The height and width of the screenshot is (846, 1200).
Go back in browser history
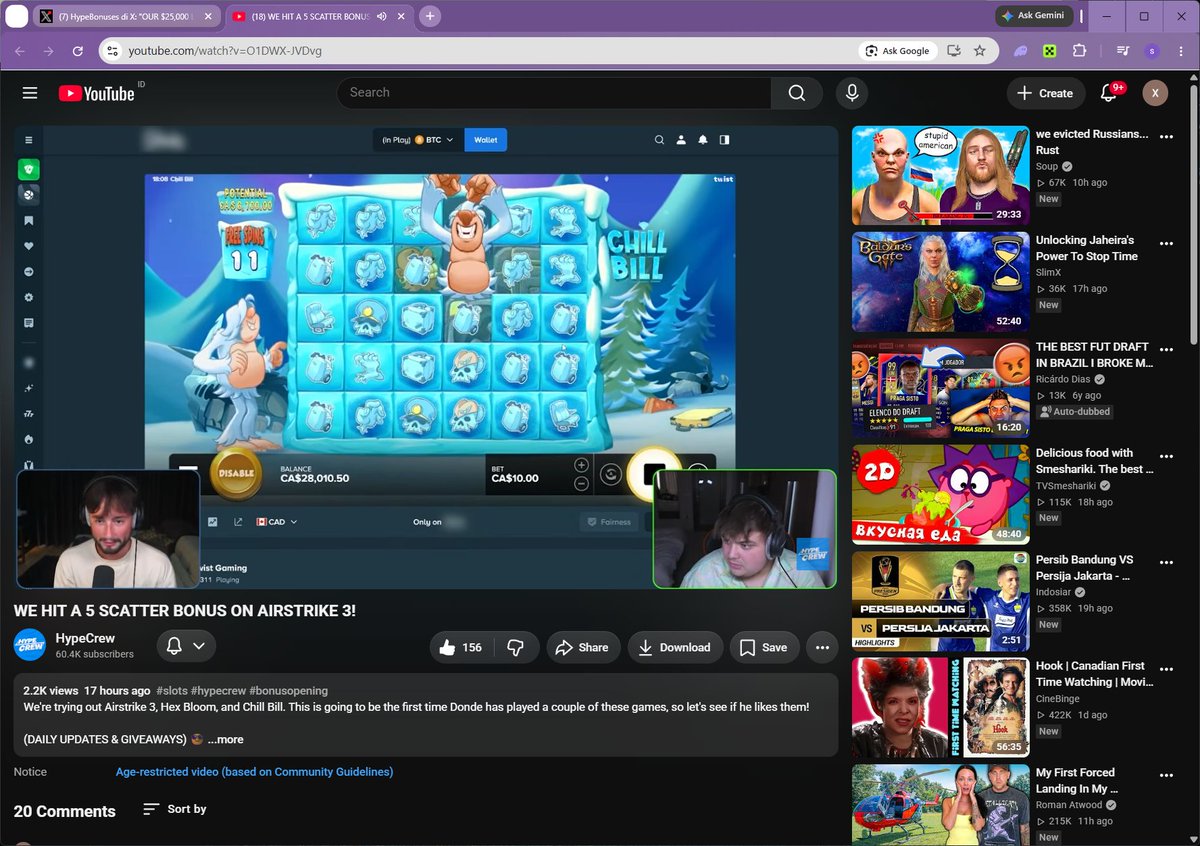click(20, 51)
